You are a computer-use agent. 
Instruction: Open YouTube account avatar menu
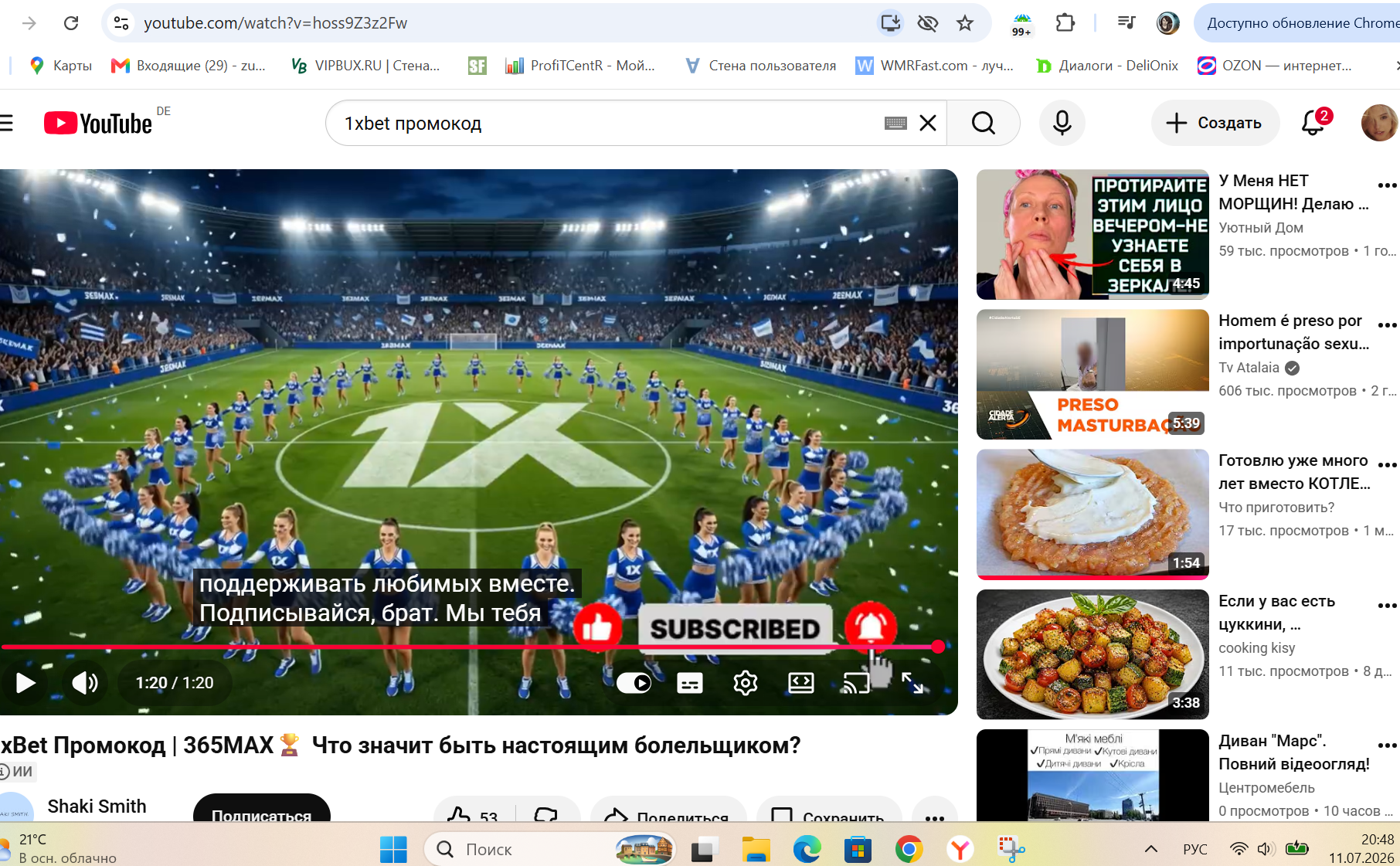[x=1379, y=123]
